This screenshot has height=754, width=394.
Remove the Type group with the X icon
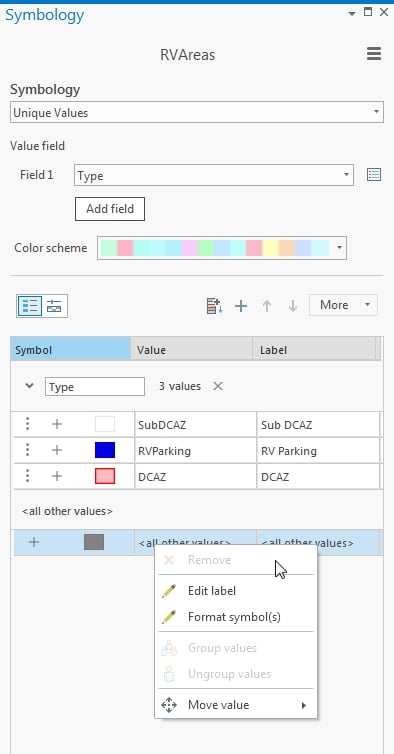click(218, 386)
